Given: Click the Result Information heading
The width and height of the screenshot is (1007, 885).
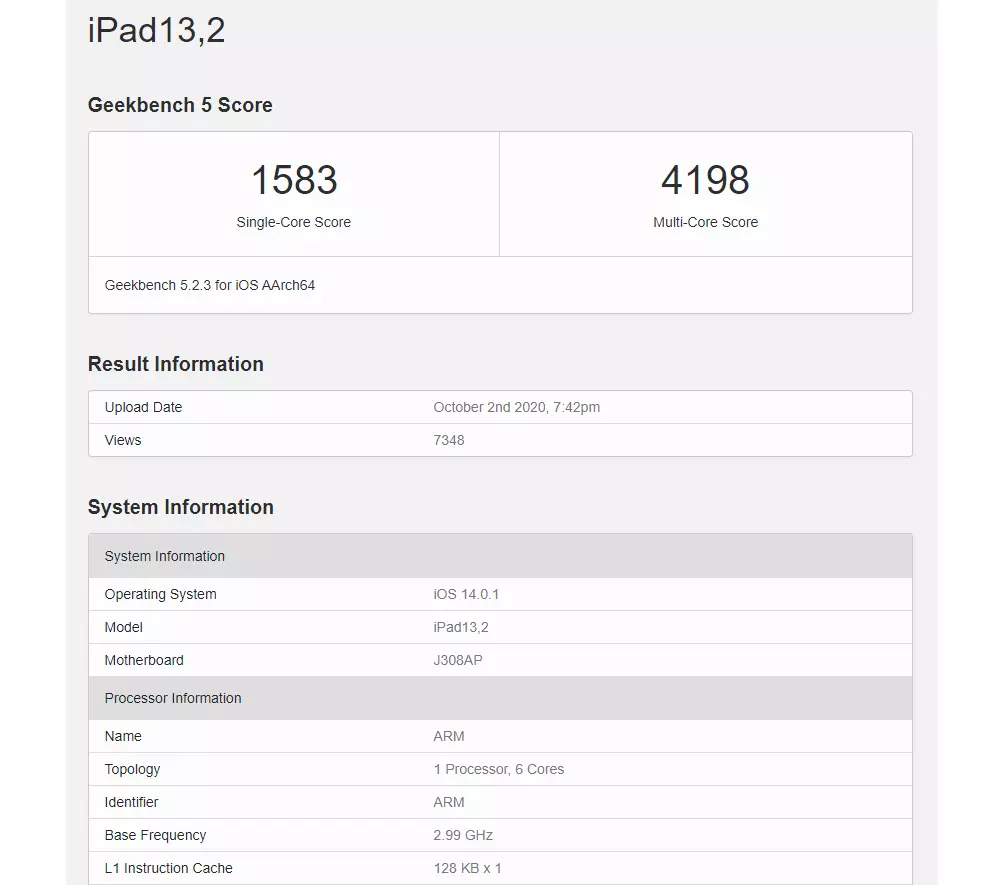Looking at the screenshot, I should coord(175,364).
